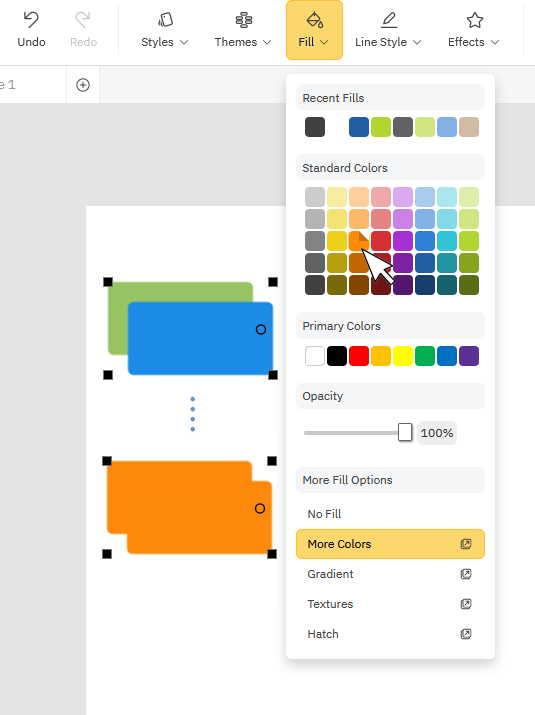This screenshot has width=535, height=715.
Task: Pick the red primary color swatch
Action: tap(359, 356)
